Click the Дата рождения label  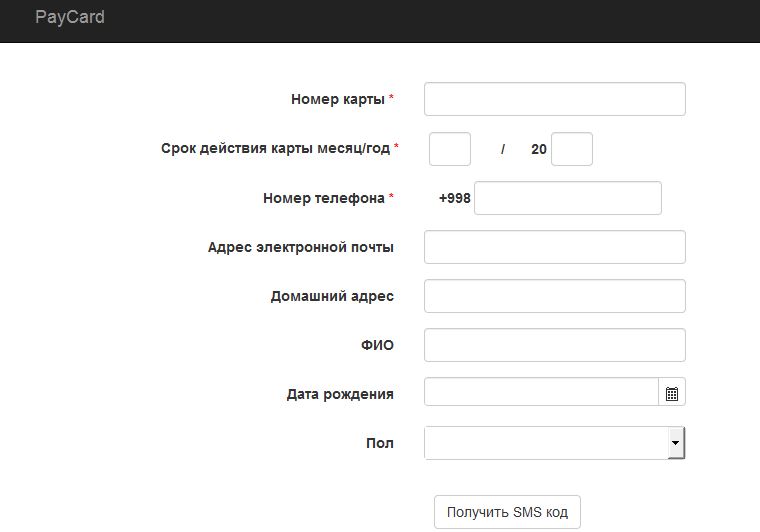click(339, 394)
